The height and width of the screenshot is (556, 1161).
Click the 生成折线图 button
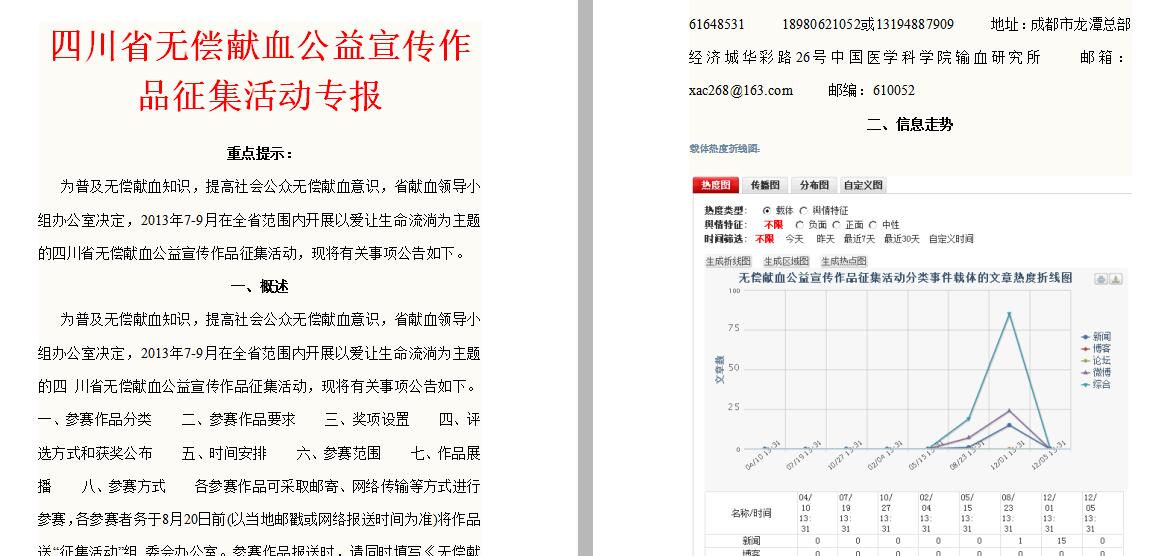click(x=728, y=261)
